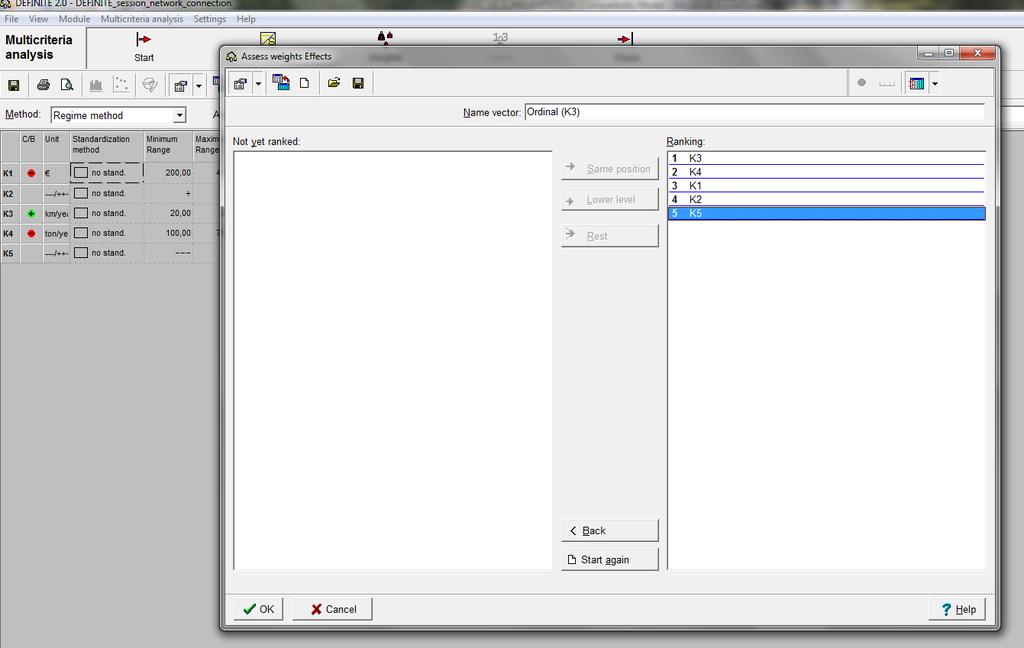Click the import table icon in dialog toolbar
This screenshot has height=648, width=1024.
281,82
